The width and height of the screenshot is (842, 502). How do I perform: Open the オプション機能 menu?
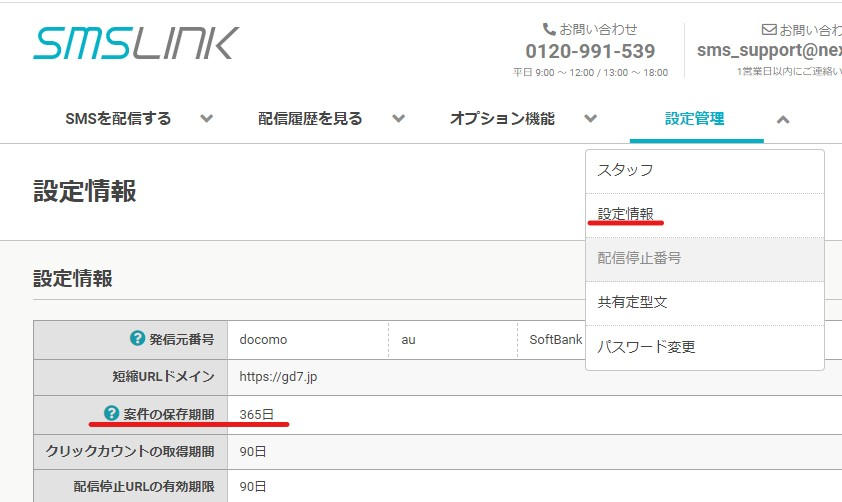pyautogui.click(x=502, y=119)
